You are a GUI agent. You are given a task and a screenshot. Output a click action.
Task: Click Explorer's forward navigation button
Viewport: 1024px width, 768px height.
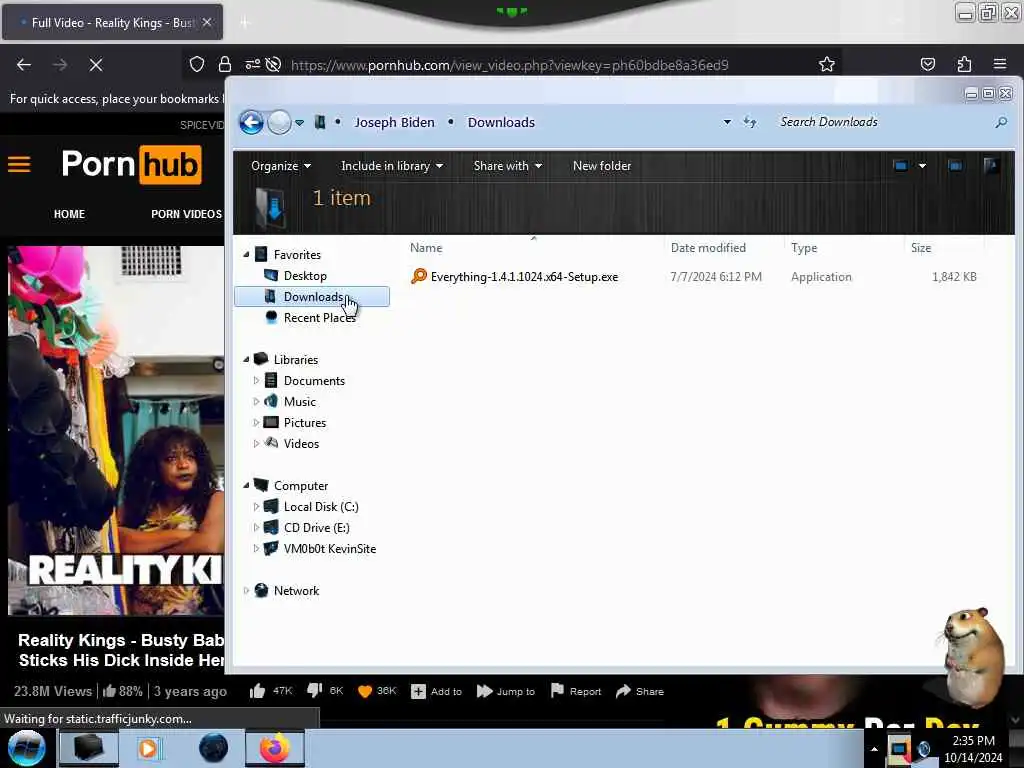pyautogui.click(x=280, y=122)
